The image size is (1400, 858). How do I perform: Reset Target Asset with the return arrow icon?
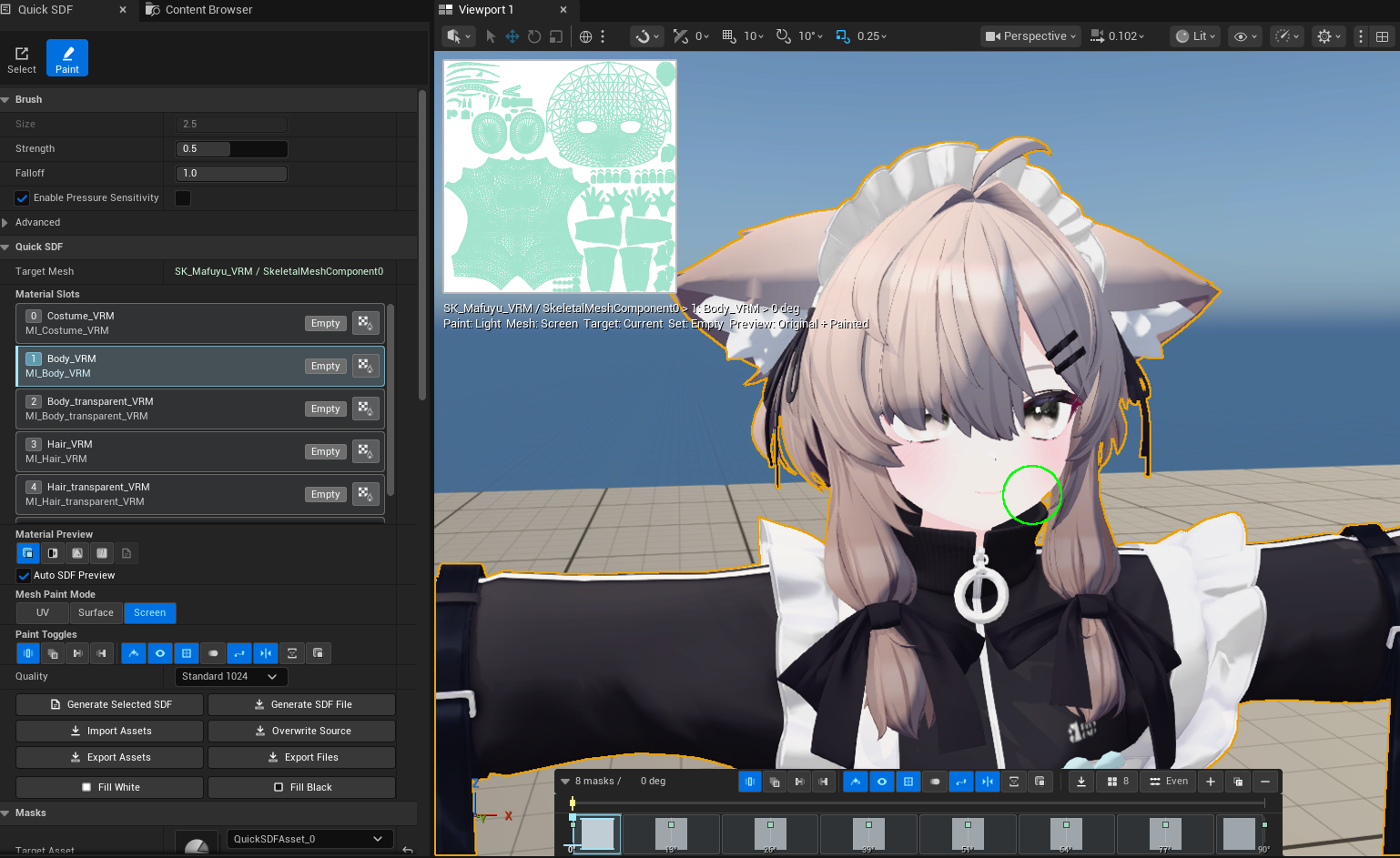point(408,850)
